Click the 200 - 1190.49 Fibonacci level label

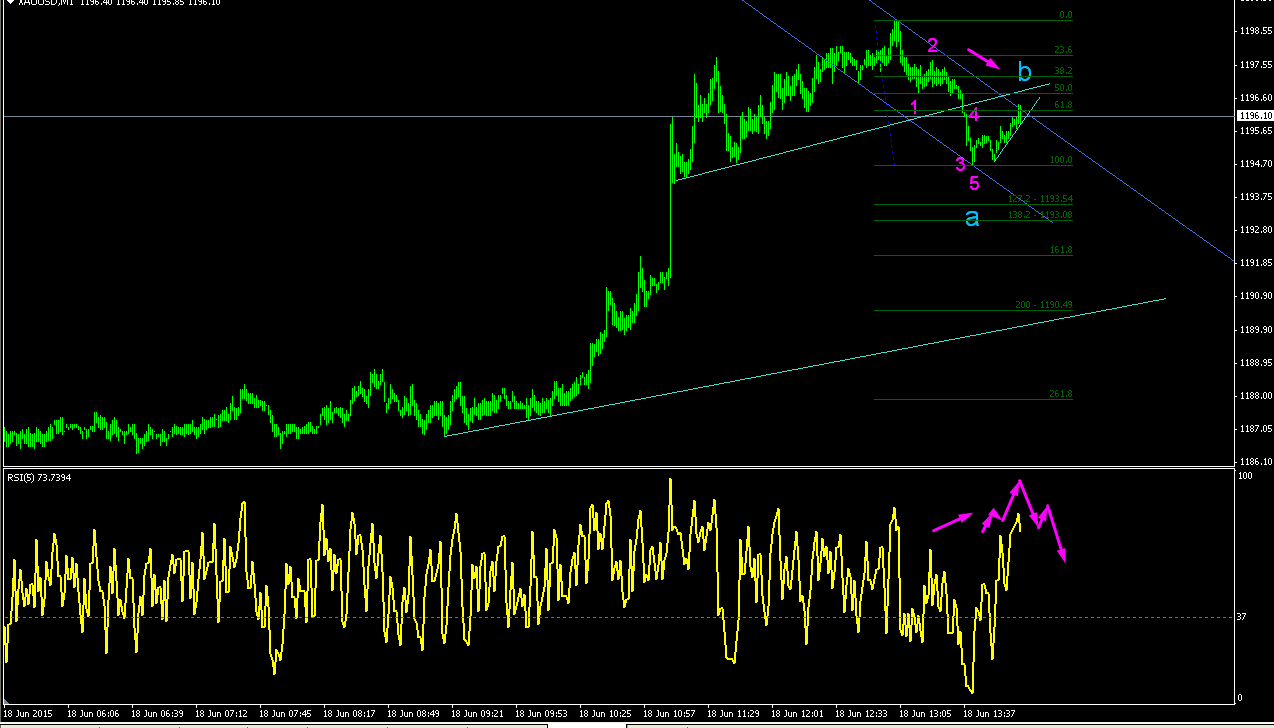(x=1044, y=305)
